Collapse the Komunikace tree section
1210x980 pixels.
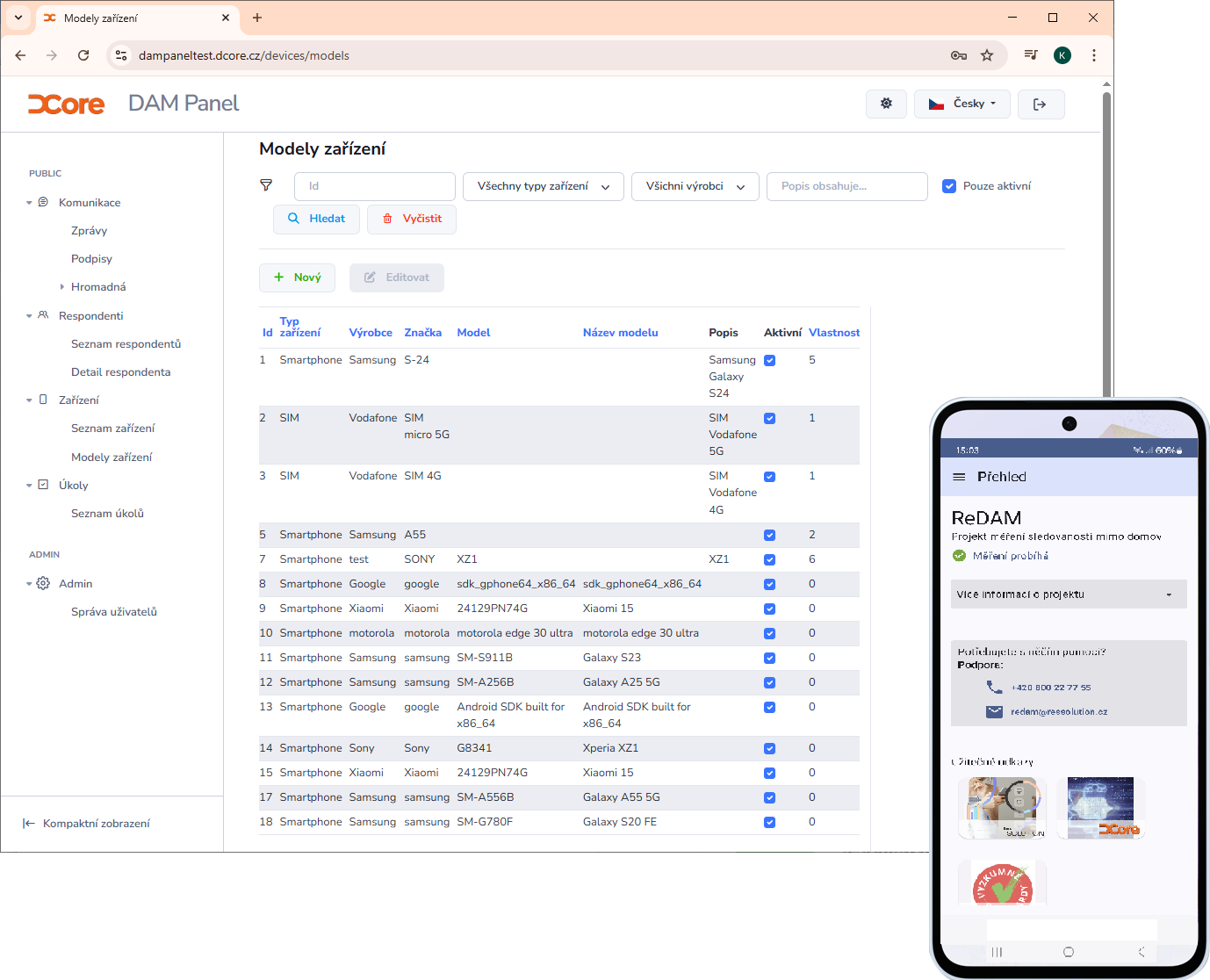point(29,203)
